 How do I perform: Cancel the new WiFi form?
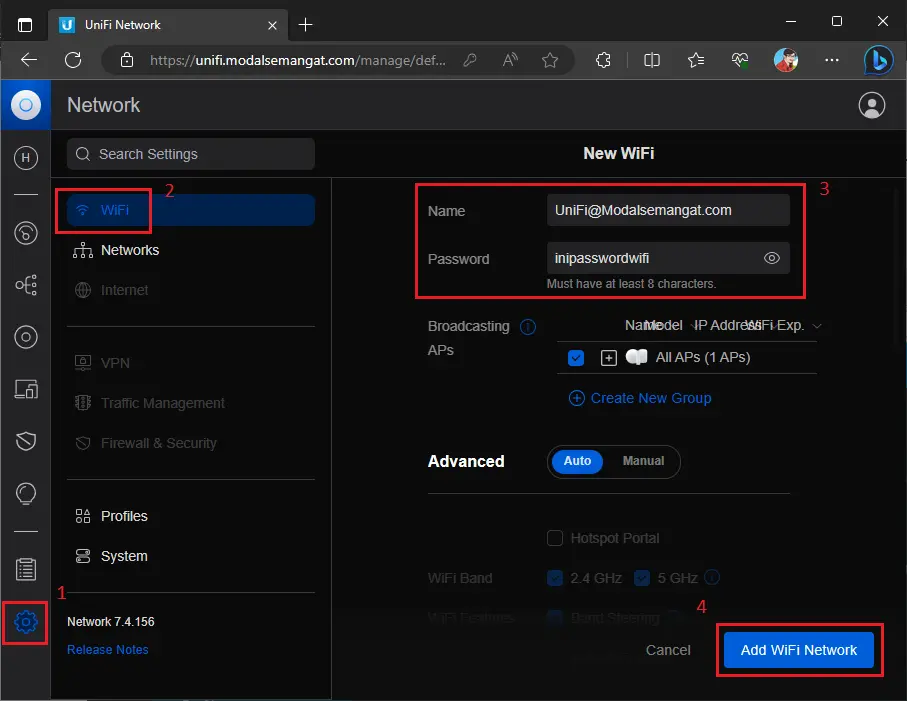coord(668,650)
